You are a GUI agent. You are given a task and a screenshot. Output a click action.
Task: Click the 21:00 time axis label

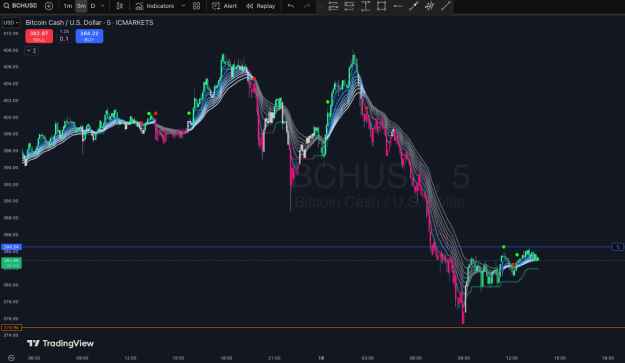tap(274, 358)
